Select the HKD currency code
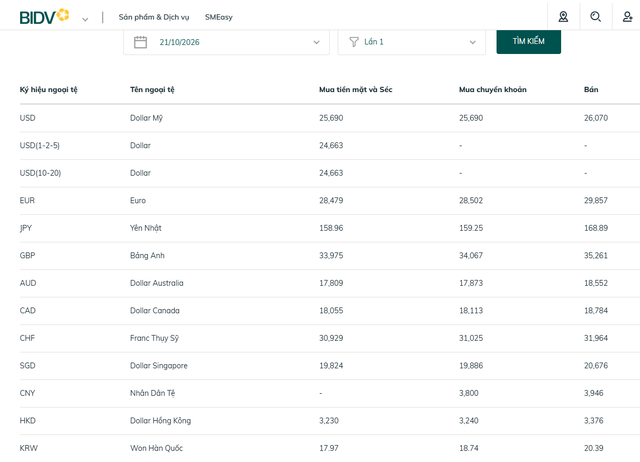Image resolution: width=640 pixels, height=462 pixels. [x=28, y=420]
